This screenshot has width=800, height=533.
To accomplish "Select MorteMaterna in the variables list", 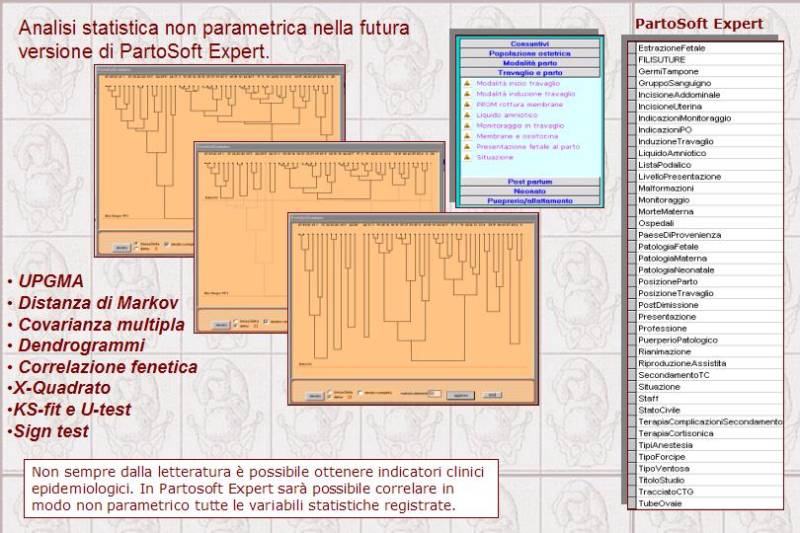I will coord(710,212).
